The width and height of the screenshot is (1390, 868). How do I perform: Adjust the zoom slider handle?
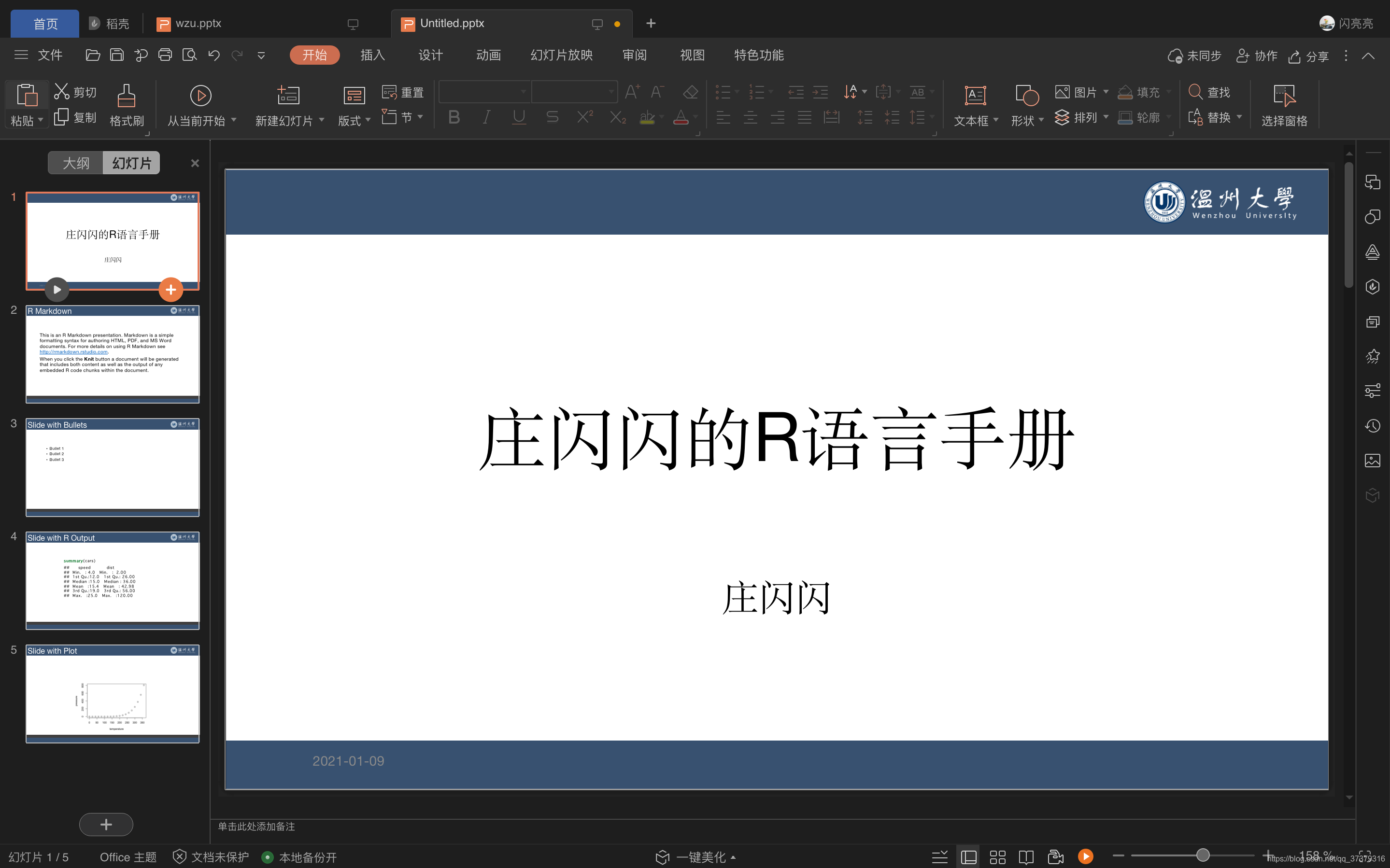coord(1203,855)
